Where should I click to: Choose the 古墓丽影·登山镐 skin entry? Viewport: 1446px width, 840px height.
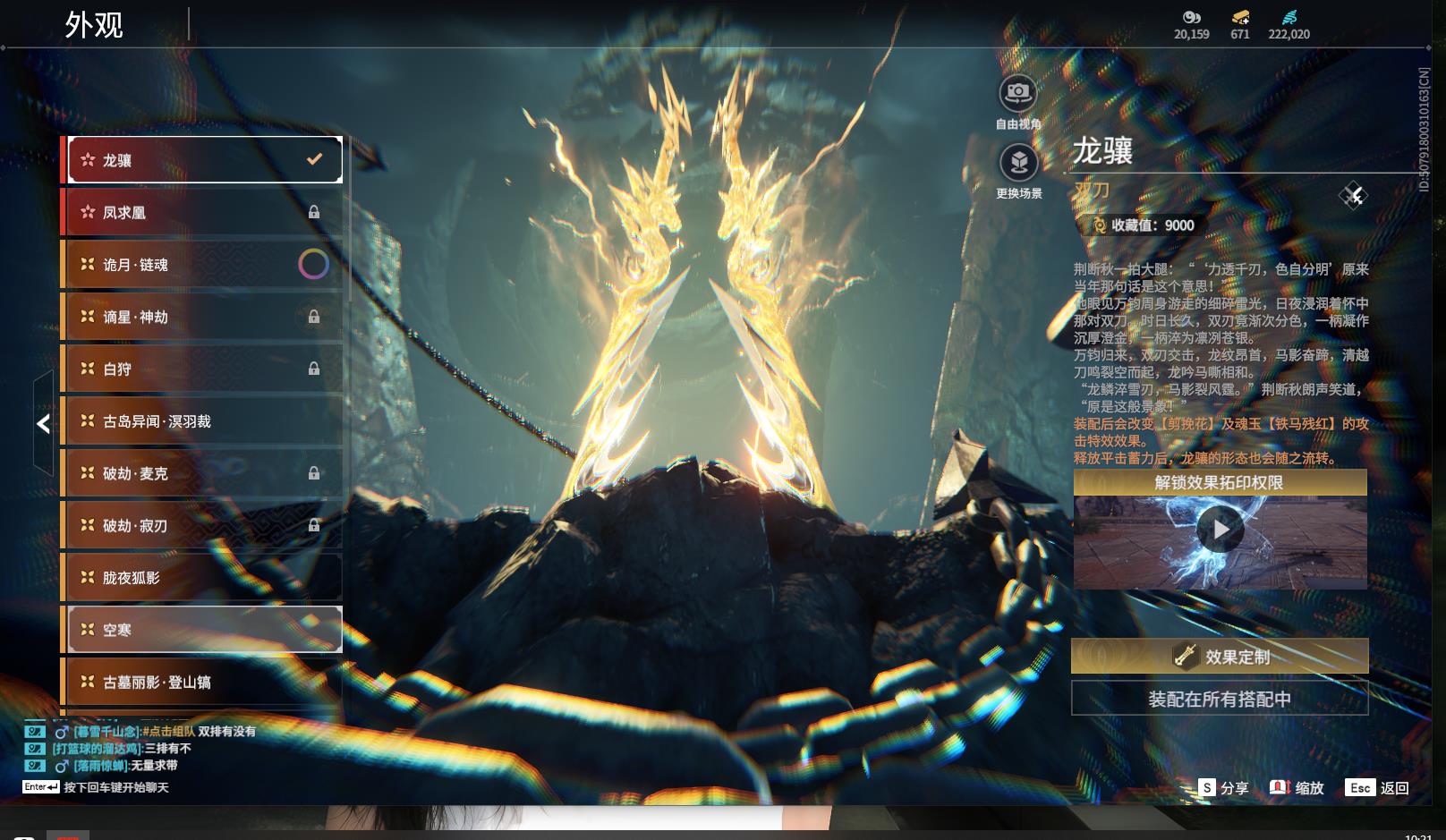coord(205,682)
